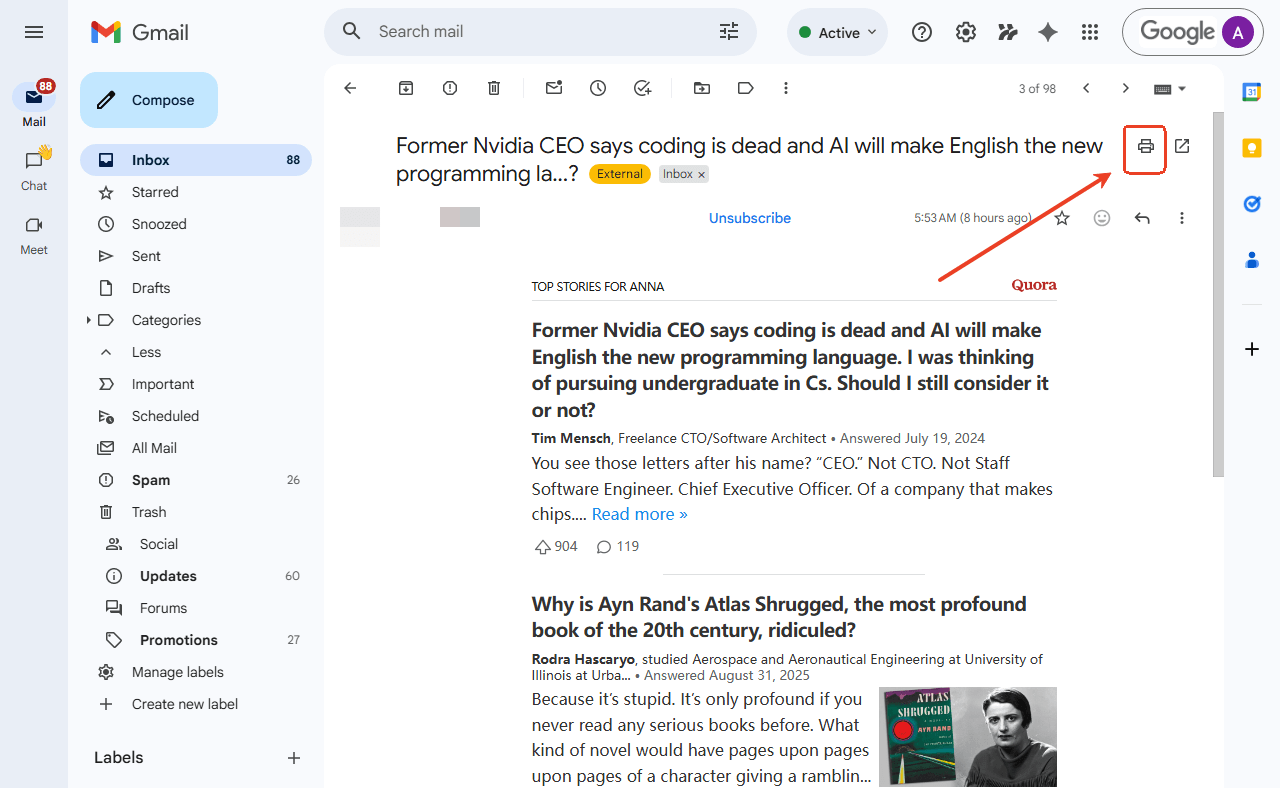Add a new label with plus icon

click(294, 758)
